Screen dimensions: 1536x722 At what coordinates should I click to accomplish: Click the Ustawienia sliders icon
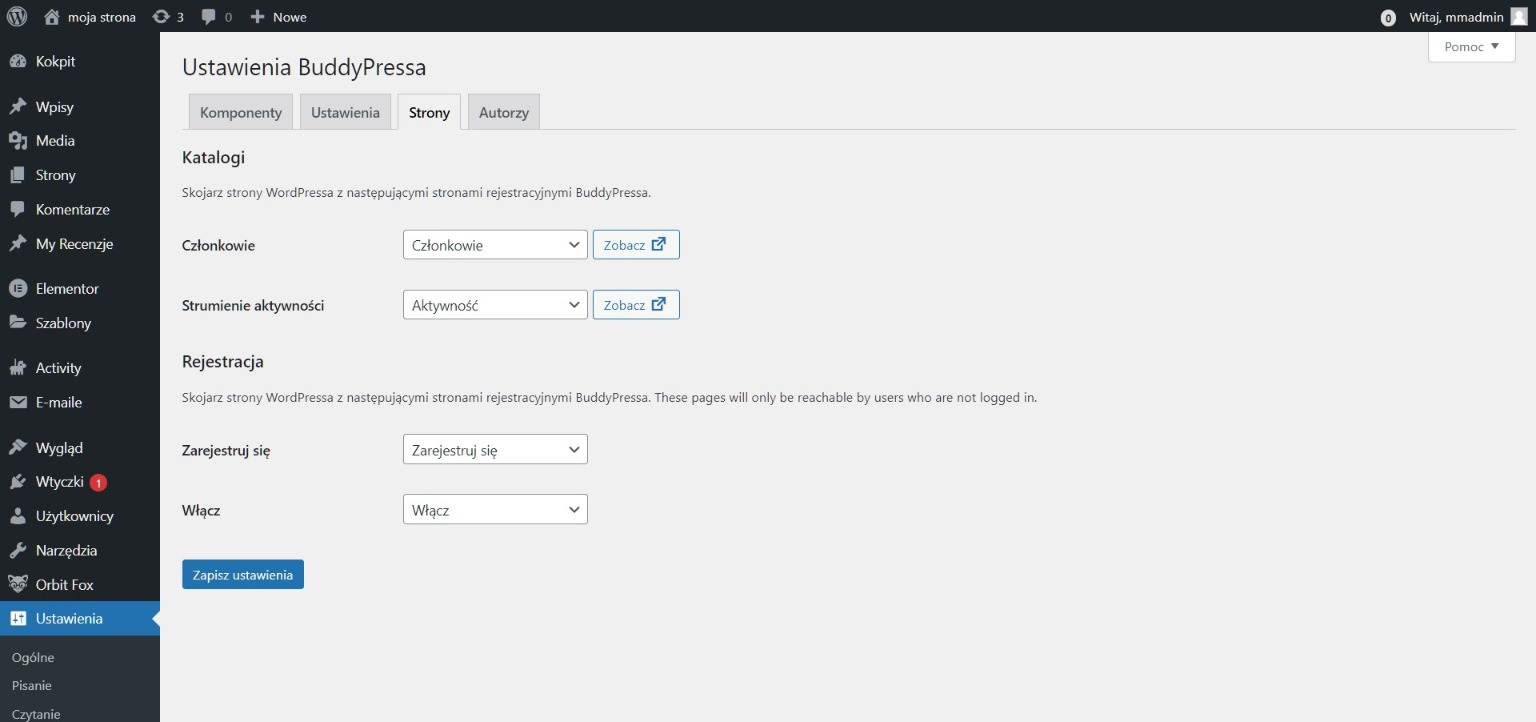(x=17, y=619)
